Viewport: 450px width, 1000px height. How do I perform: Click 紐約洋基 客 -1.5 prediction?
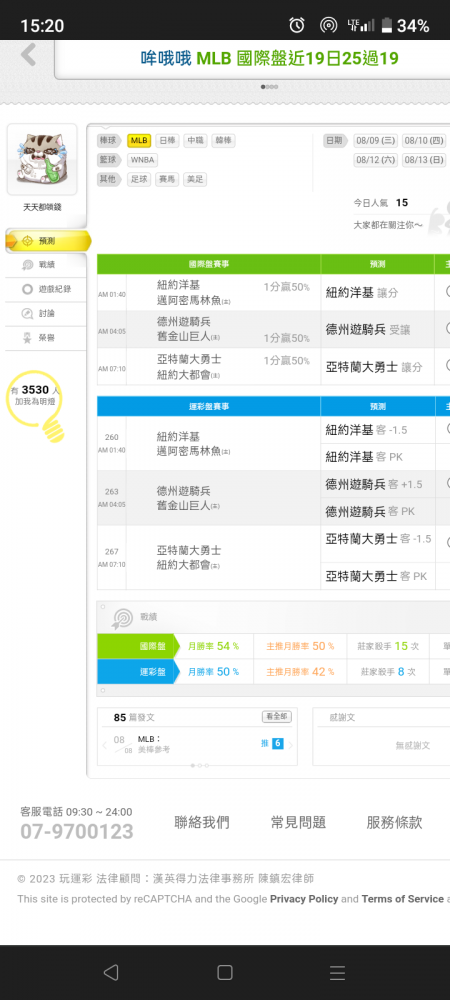pos(367,430)
